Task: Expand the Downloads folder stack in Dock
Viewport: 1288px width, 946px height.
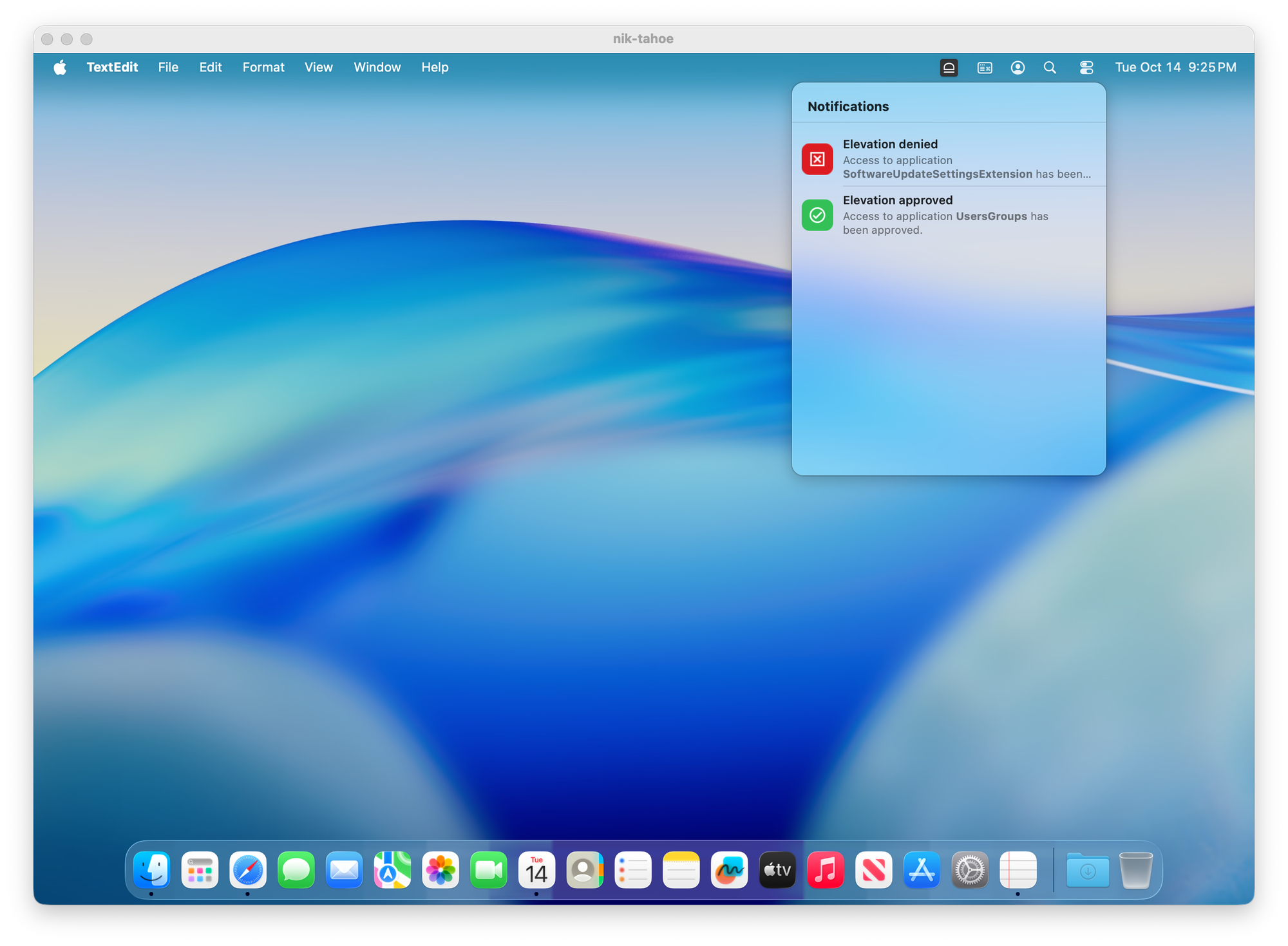Action: click(1088, 870)
